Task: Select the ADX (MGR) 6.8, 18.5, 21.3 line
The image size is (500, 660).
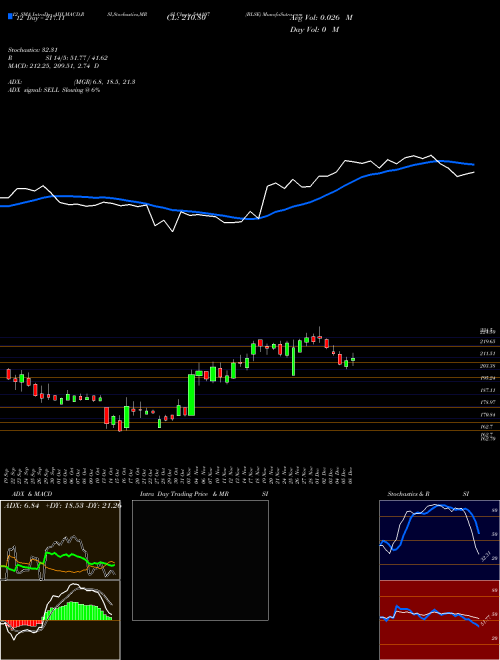Action: (x=72, y=82)
